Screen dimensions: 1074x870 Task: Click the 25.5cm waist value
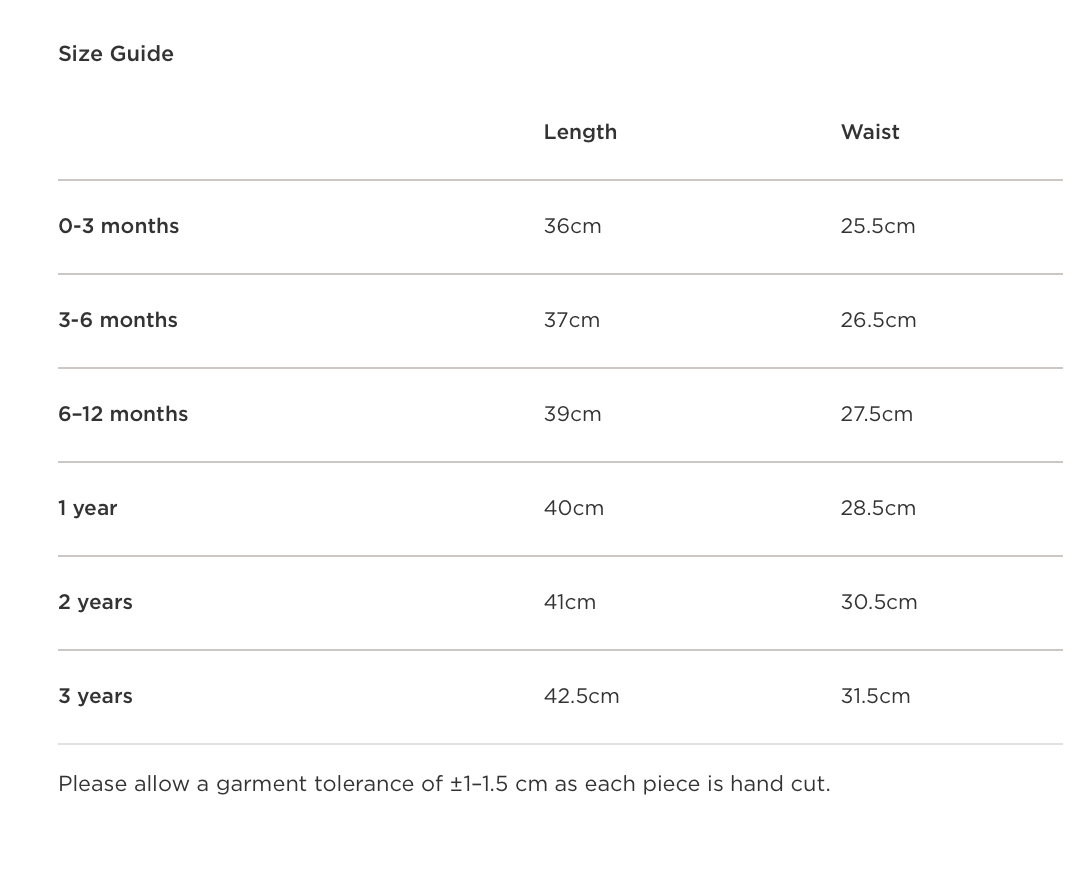[878, 226]
